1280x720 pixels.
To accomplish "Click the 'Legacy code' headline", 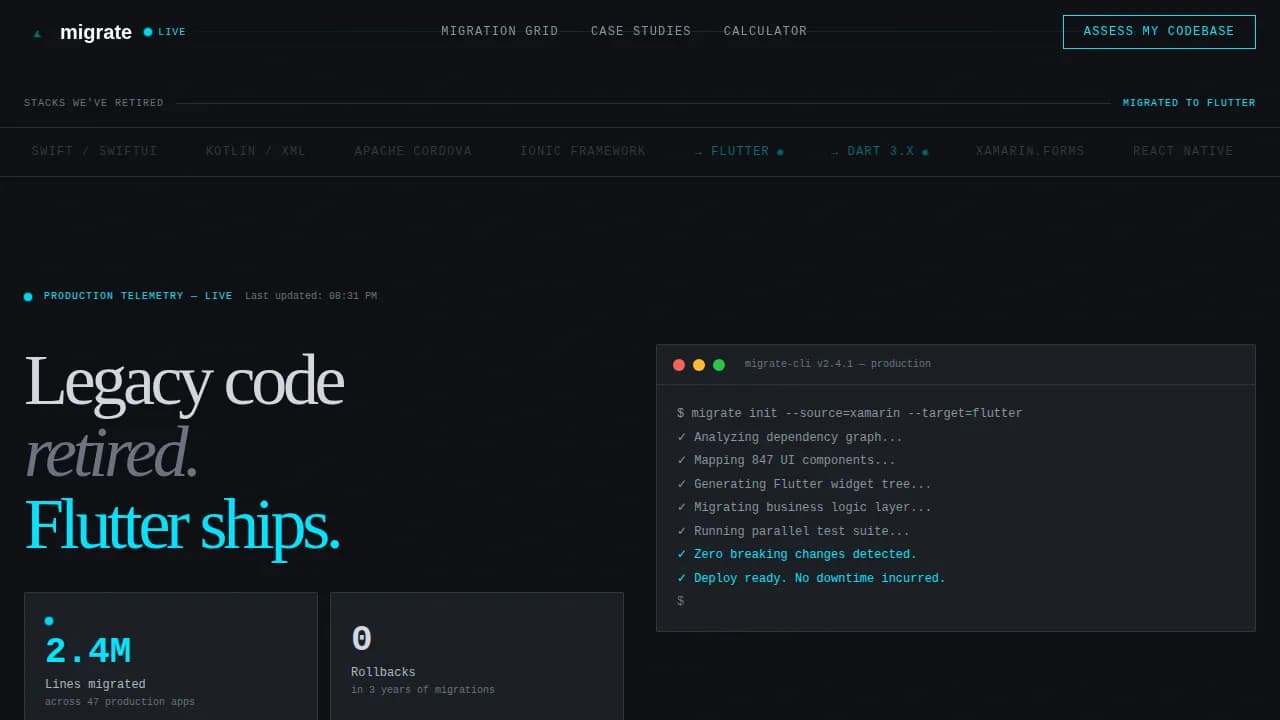I will point(183,381).
